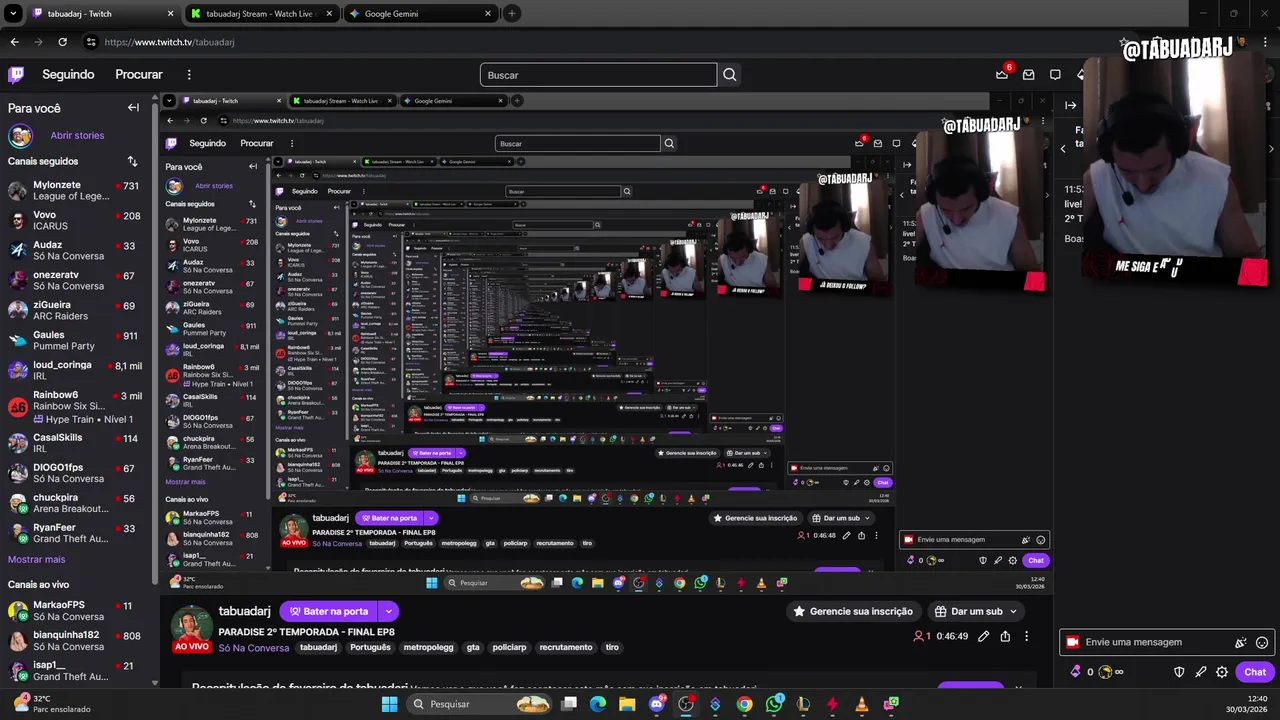Select the Português tag

point(370,647)
